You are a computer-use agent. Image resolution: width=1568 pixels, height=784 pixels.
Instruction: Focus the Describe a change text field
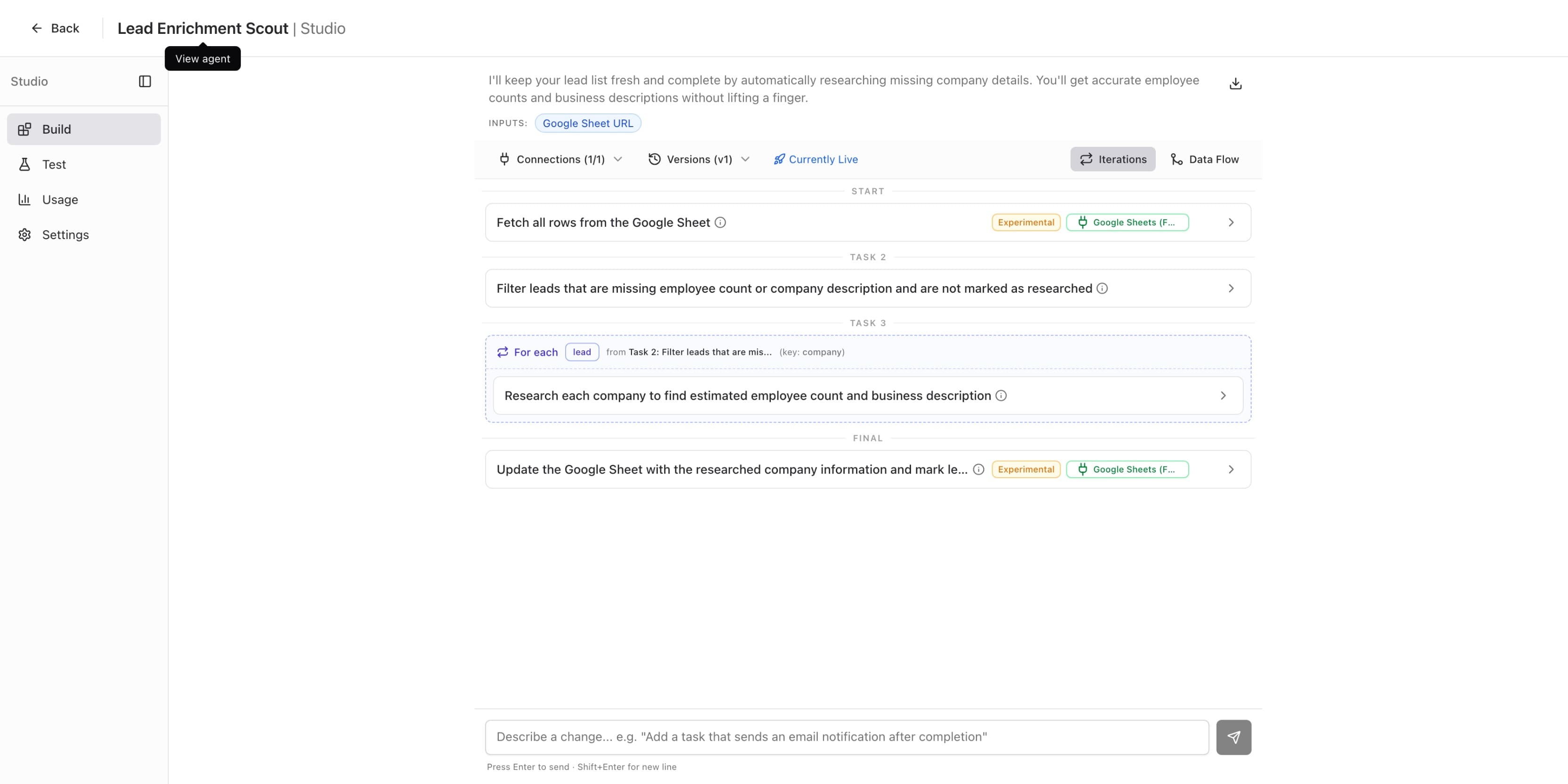(x=846, y=737)
